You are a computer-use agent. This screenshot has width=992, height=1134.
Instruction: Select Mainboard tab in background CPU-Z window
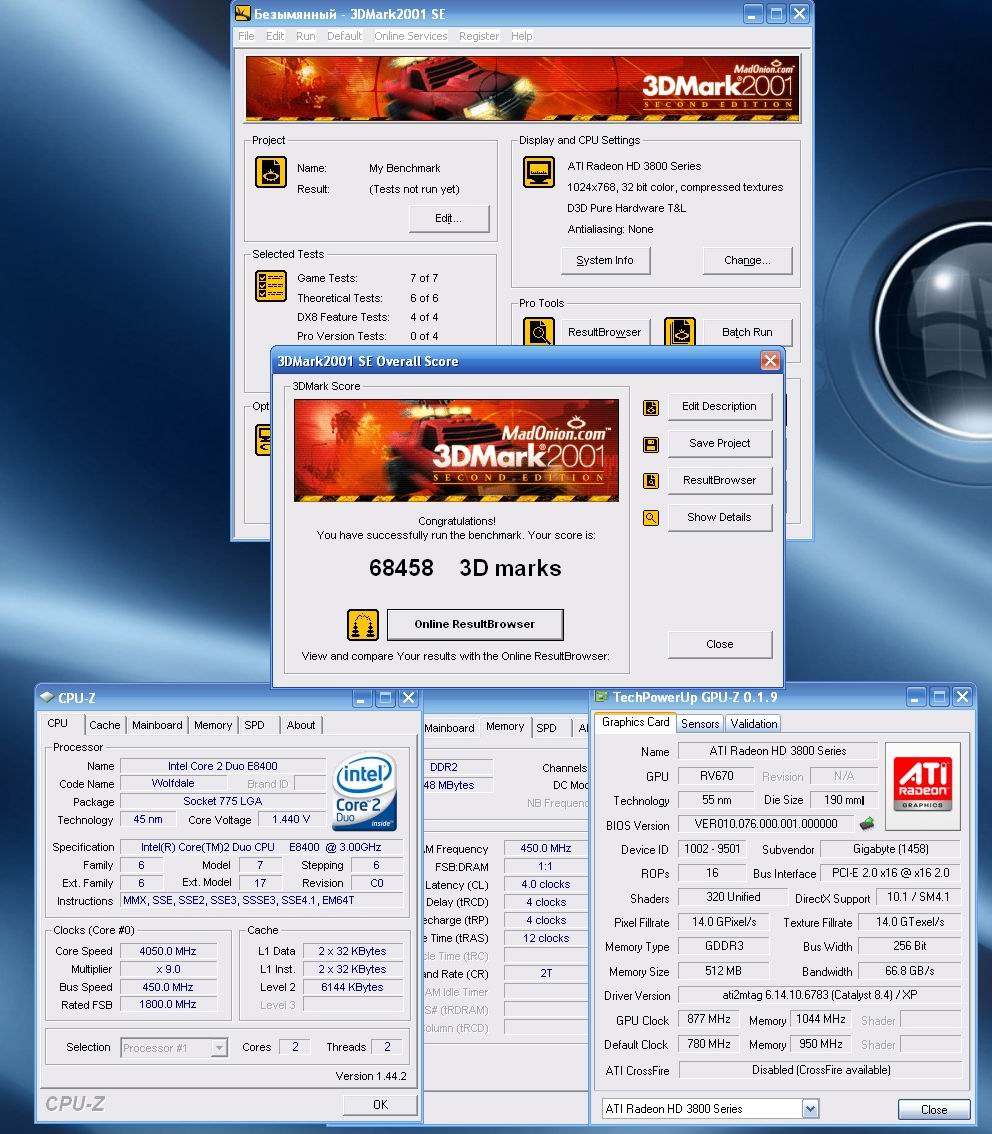450,728
